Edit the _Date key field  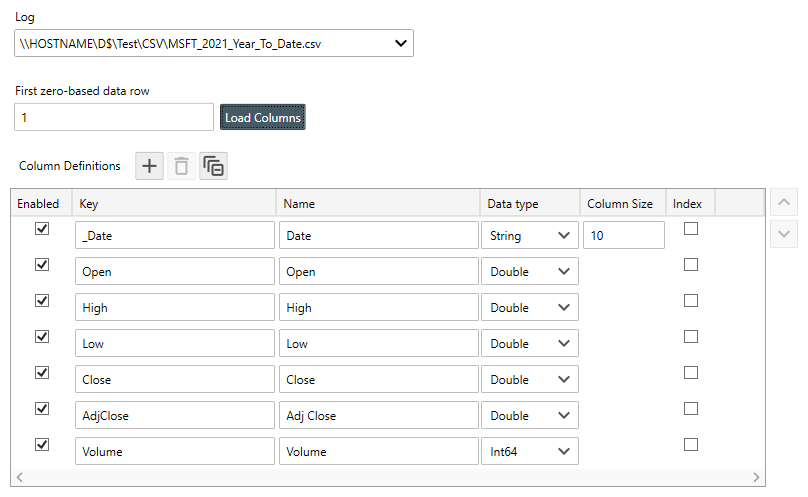click(x=175, y=236)
